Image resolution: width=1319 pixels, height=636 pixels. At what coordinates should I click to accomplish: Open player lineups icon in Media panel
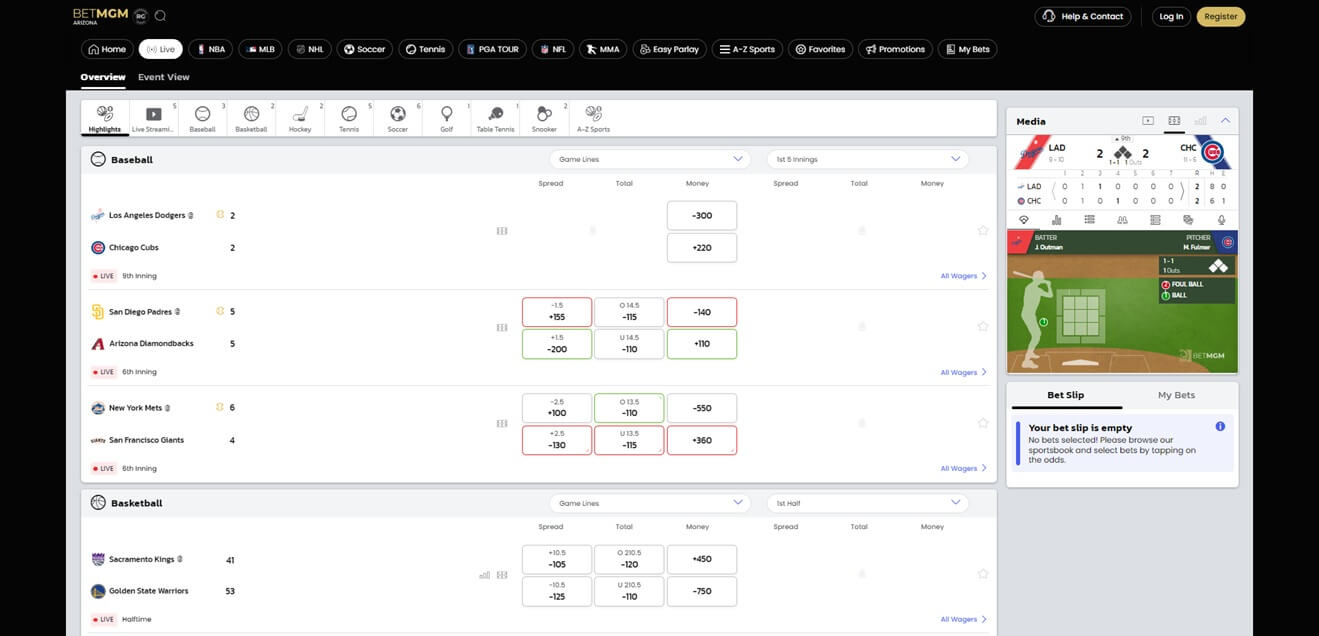[x=1122, y=220]
